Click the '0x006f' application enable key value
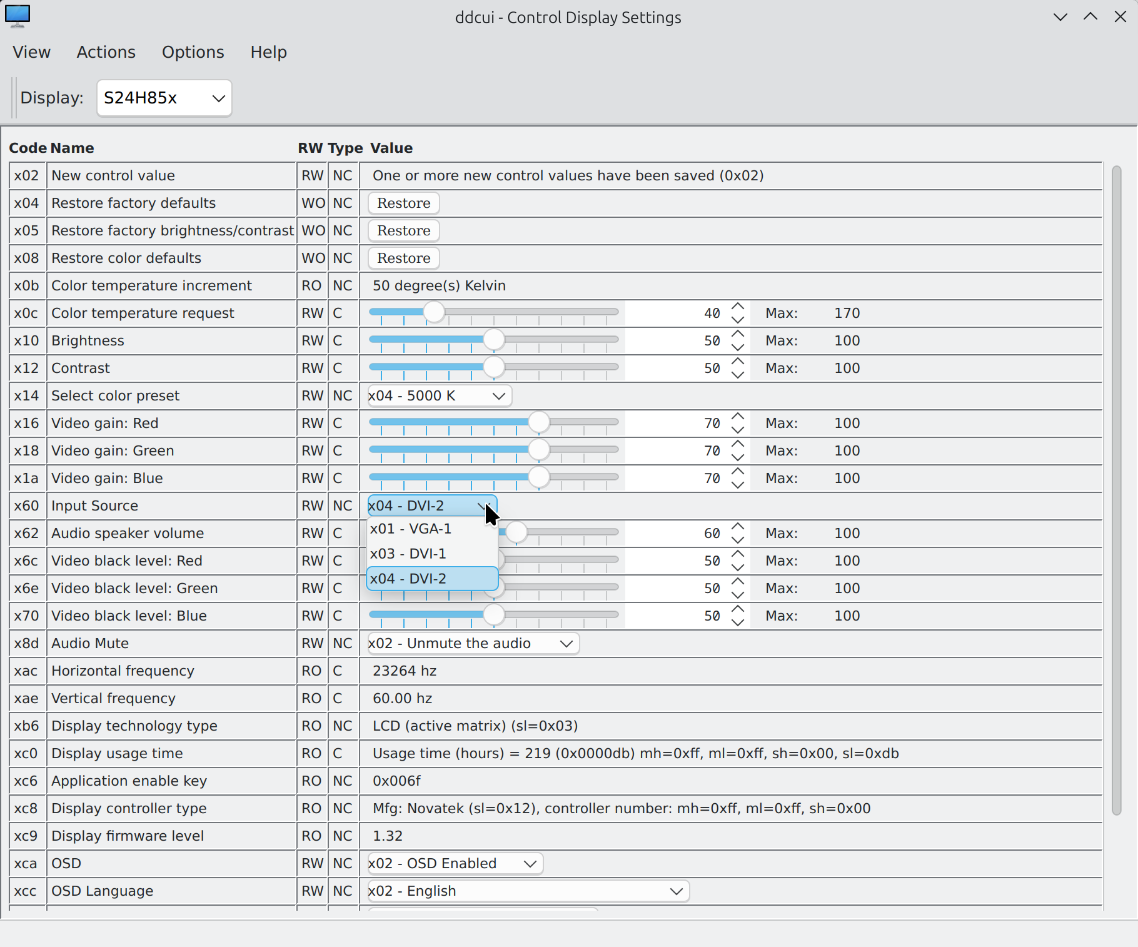 [396, 781]
